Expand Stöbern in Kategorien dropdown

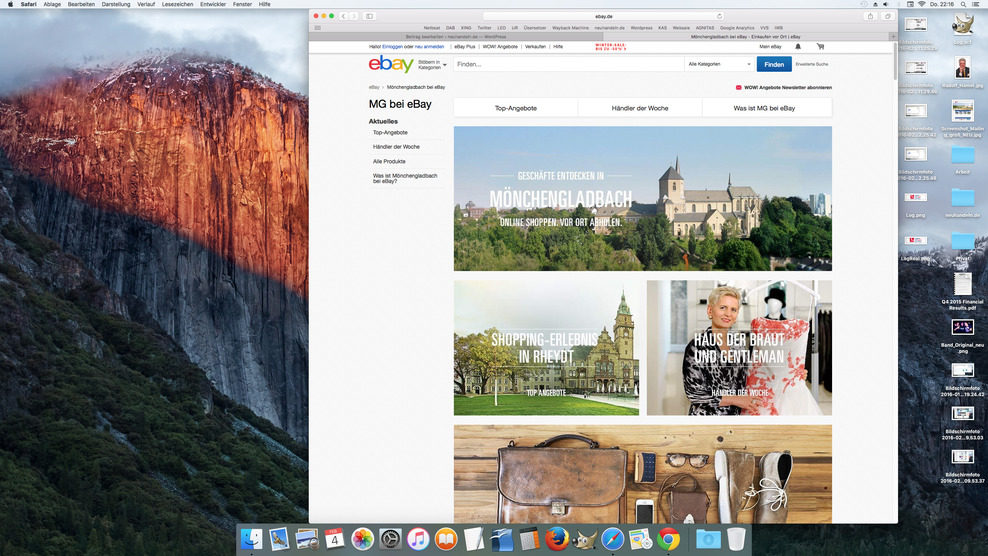[x=432, y=64]
